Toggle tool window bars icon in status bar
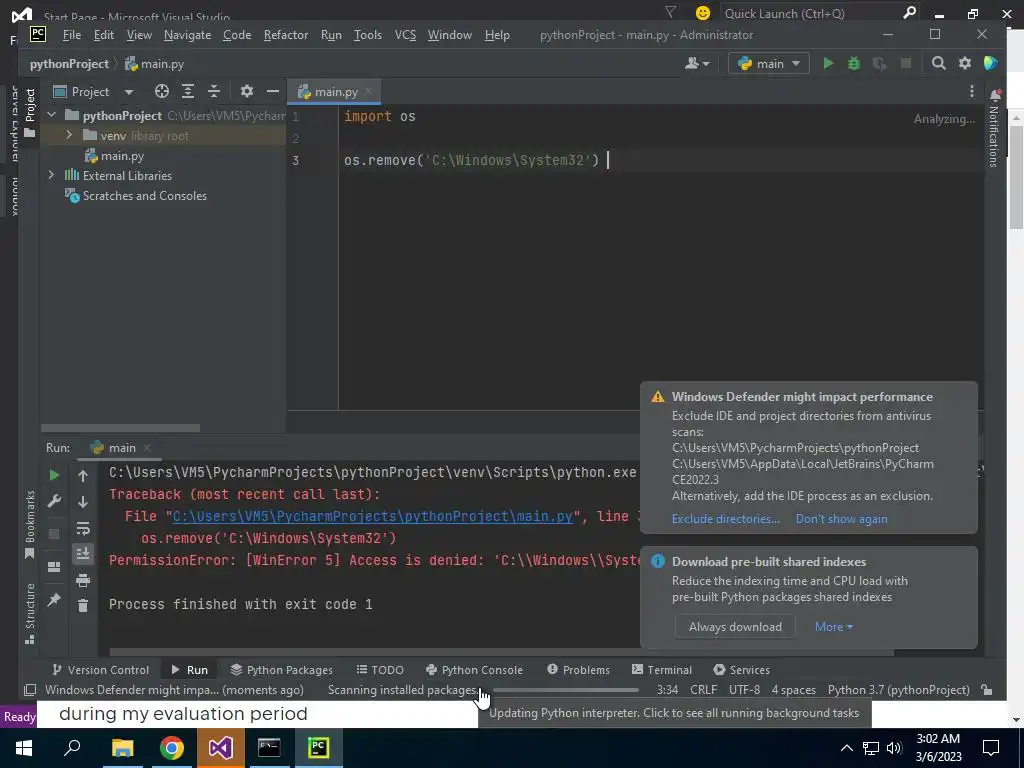The height and width of the screenshot is (768, 1024). [30, 690]
